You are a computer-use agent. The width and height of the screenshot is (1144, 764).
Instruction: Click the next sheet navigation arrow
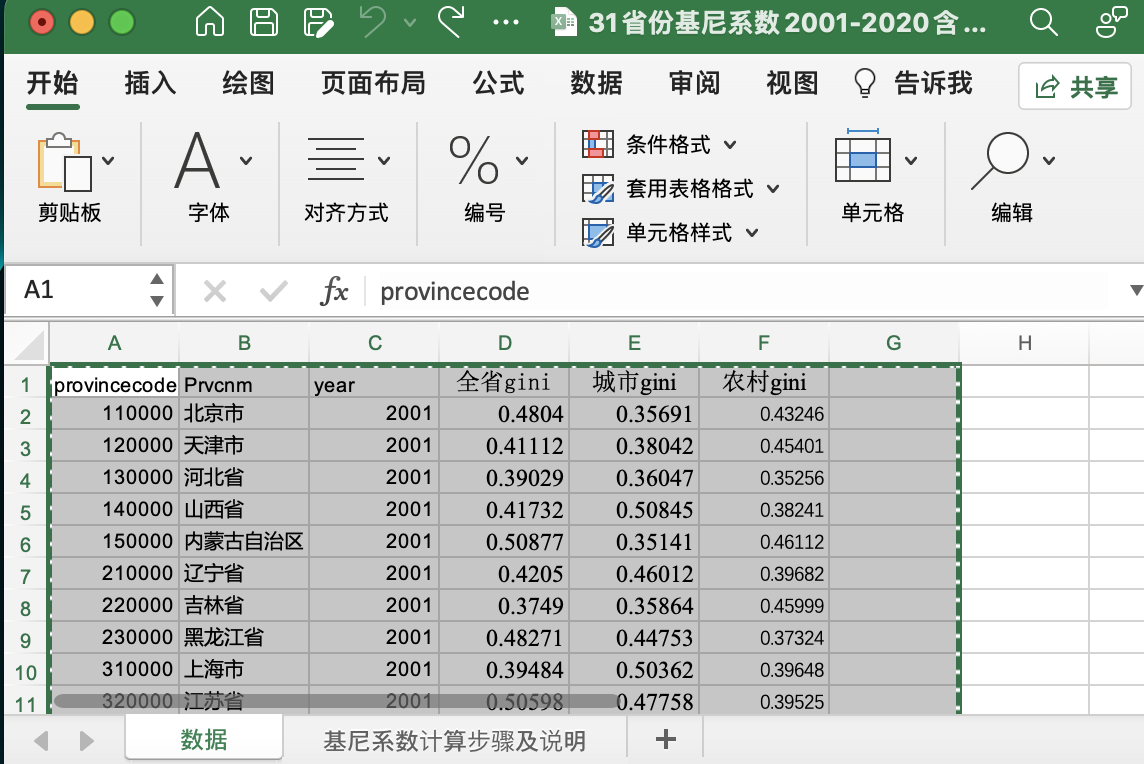pos(86,741)
